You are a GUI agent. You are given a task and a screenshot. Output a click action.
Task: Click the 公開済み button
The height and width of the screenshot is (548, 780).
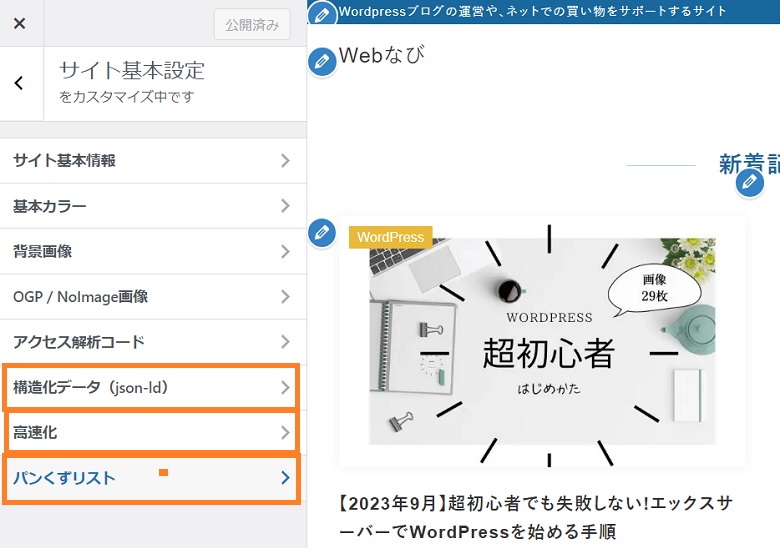(x=252, y=24)
